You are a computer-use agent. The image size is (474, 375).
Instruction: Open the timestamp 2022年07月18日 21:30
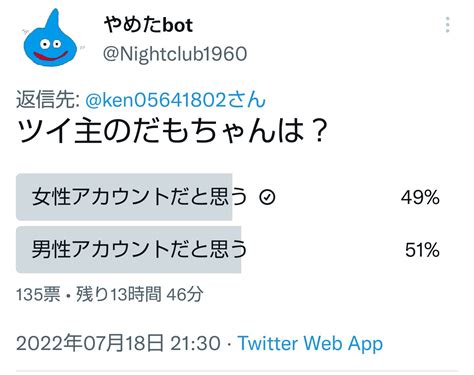pyautogui.click(x=118, y=343)
